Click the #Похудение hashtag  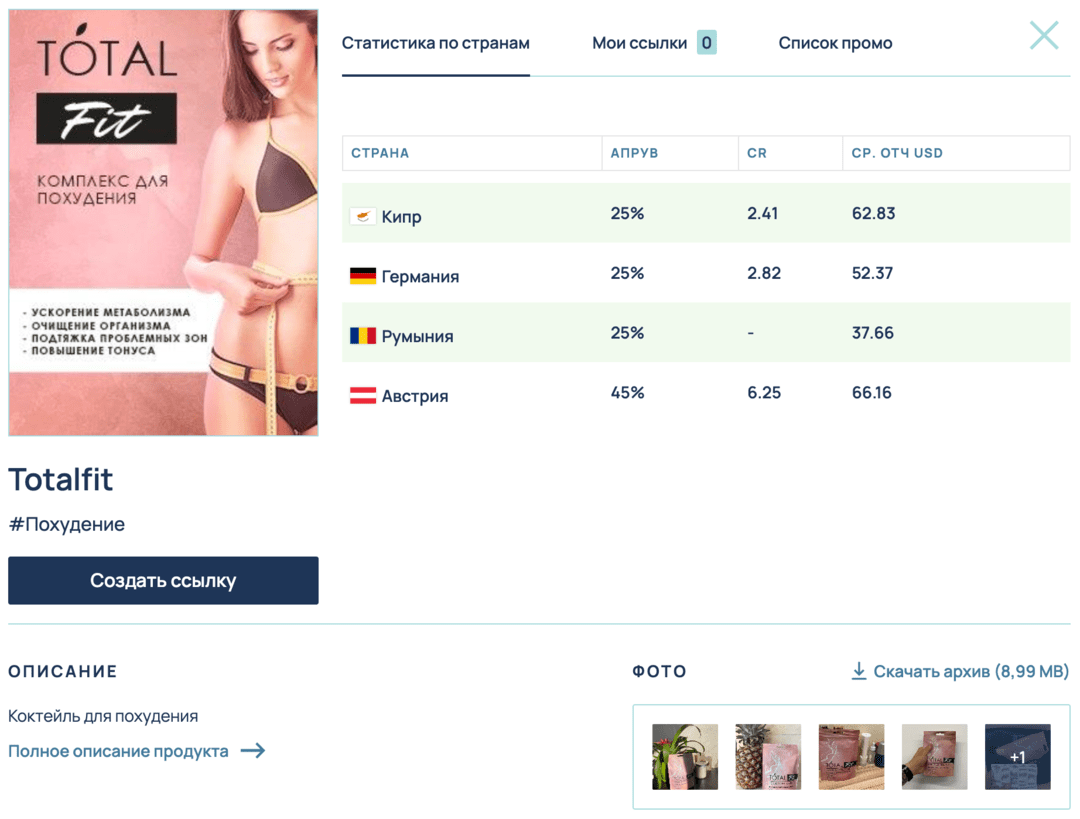point(67,524)
